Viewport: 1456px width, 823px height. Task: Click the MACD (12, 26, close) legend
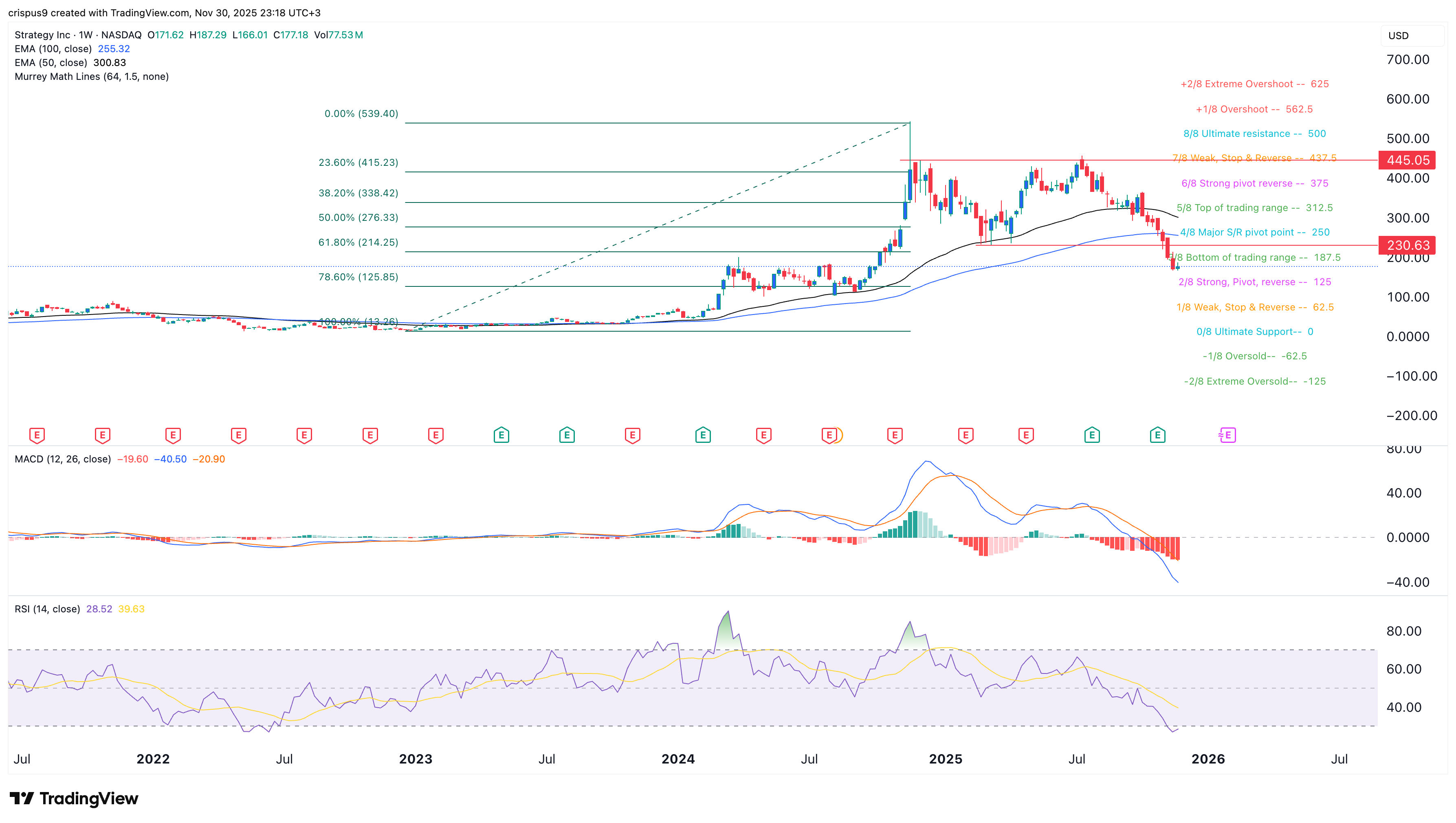click(63, 459)
